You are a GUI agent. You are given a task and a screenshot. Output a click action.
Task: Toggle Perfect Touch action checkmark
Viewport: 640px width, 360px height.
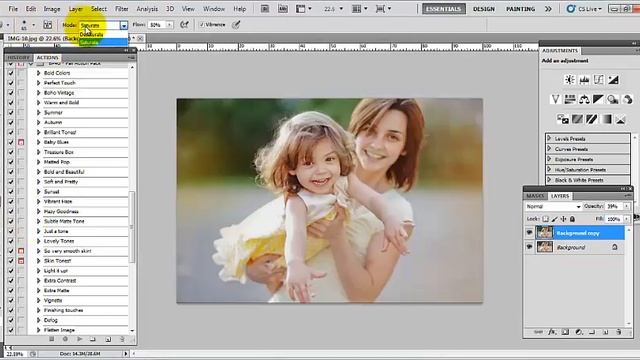[11, 83]
